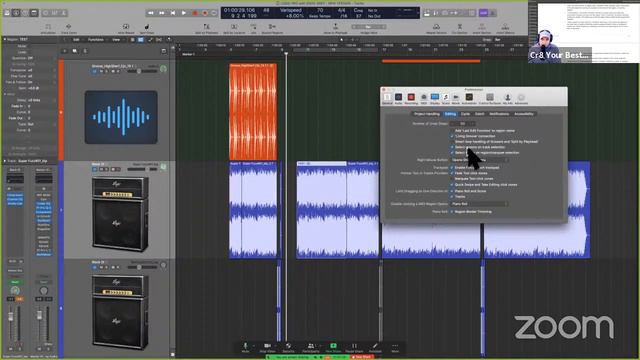
Task: Click the Rewind transport button
Action: point(150,13)
